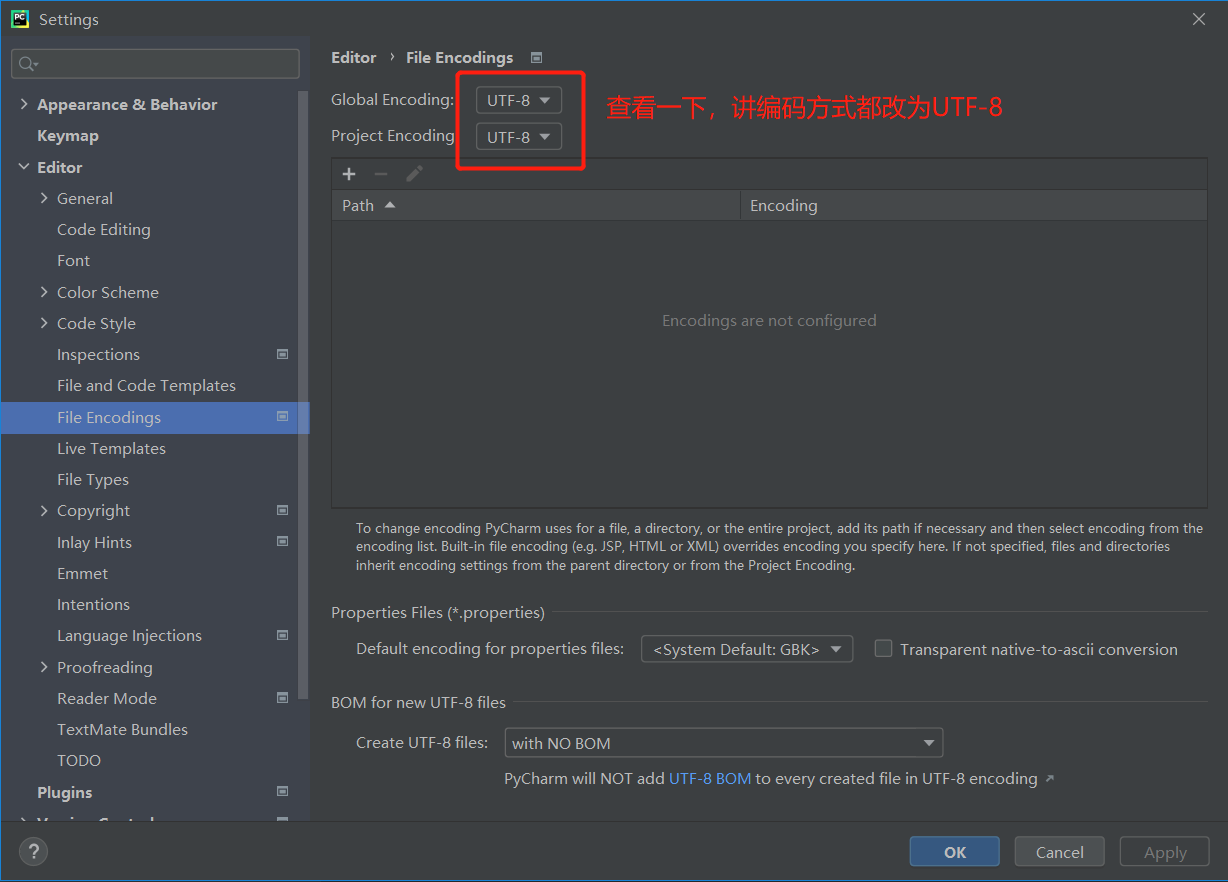Toggle Transparent native-to-ascii conversion checkbox

(883, 648)
